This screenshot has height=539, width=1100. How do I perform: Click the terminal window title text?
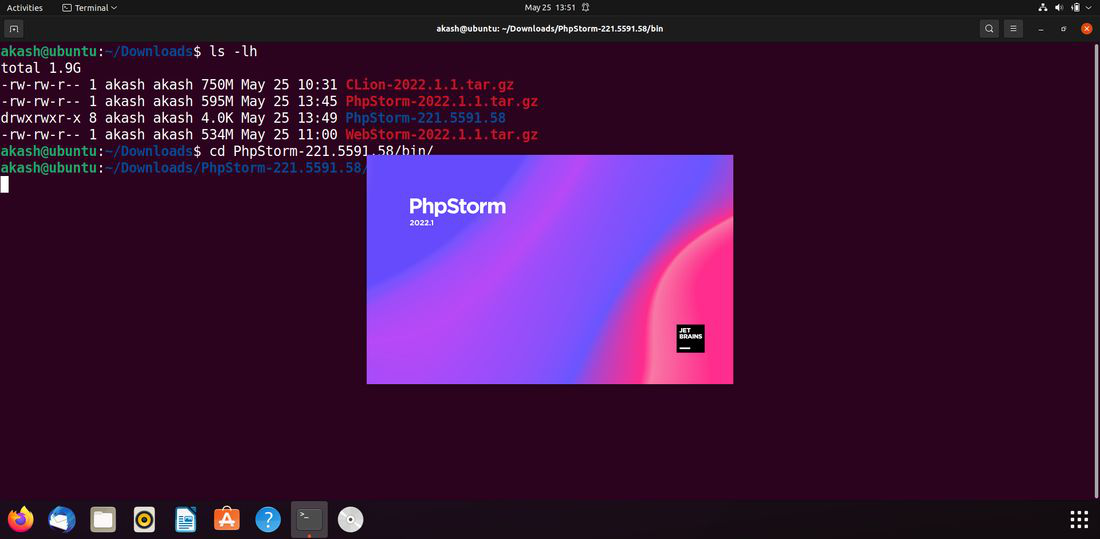click(x=549, y=29)
